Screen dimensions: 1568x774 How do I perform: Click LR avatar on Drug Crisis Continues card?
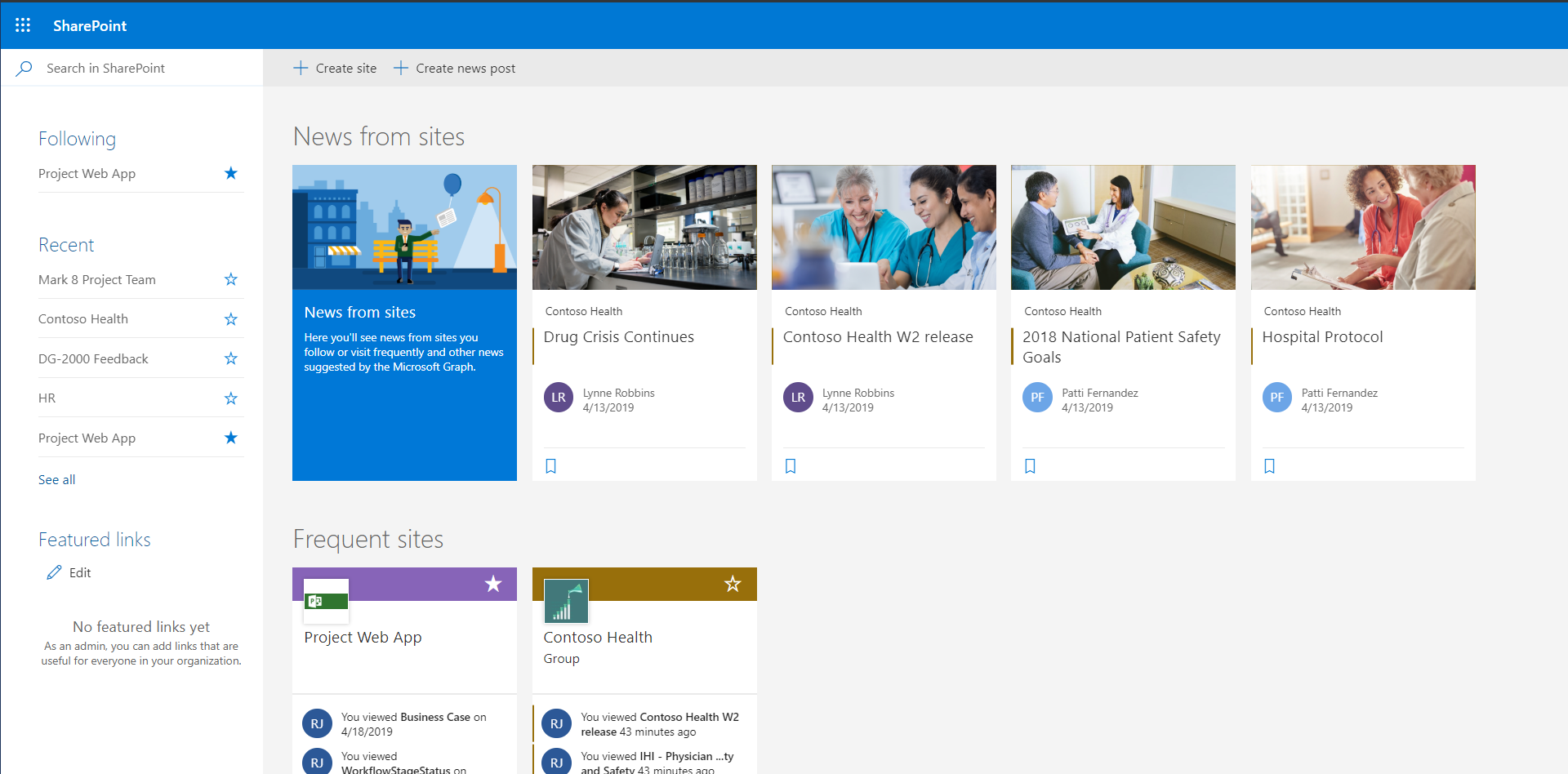click(559, 398)
